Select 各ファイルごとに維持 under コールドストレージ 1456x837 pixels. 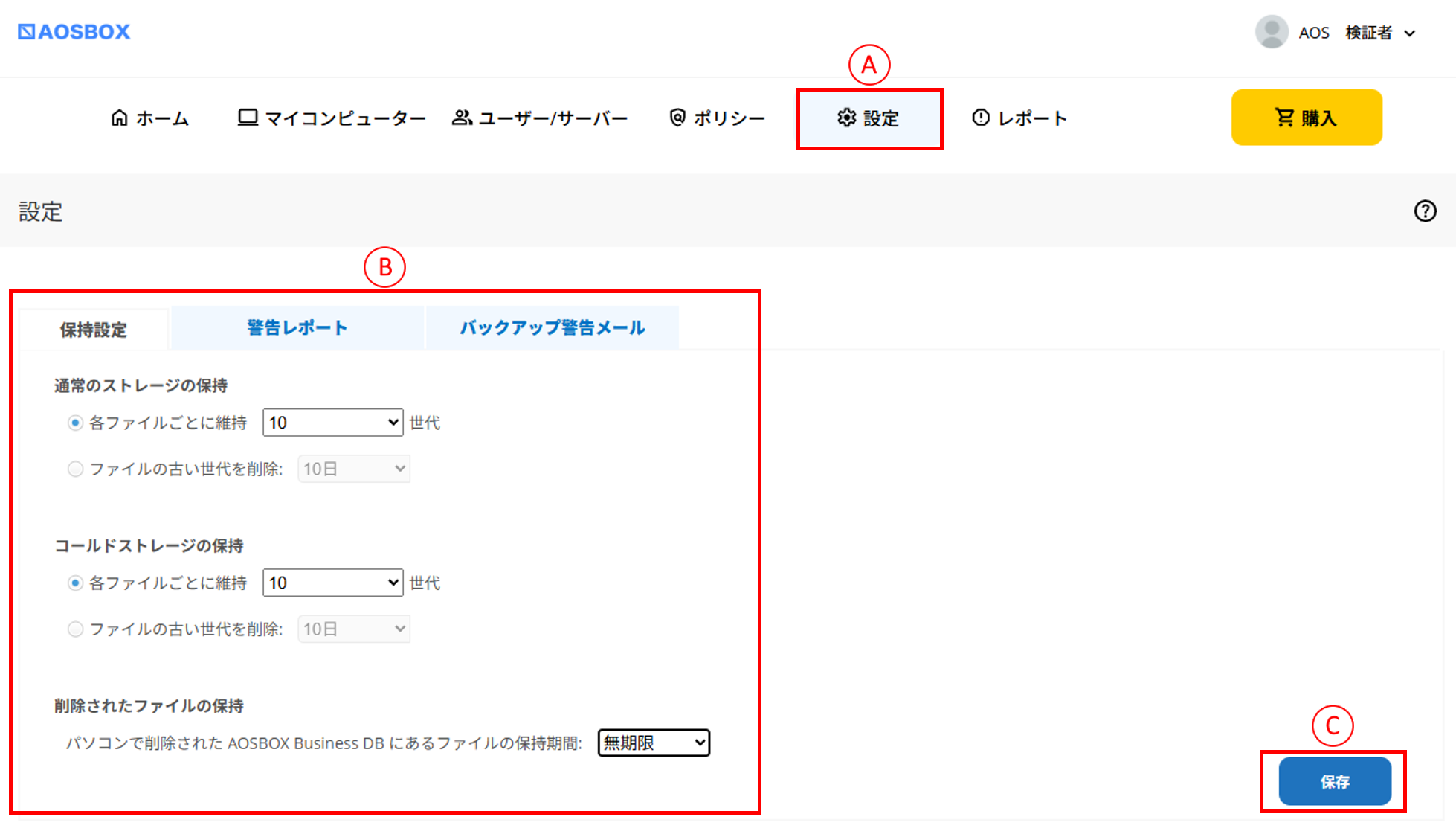[75, 583]
